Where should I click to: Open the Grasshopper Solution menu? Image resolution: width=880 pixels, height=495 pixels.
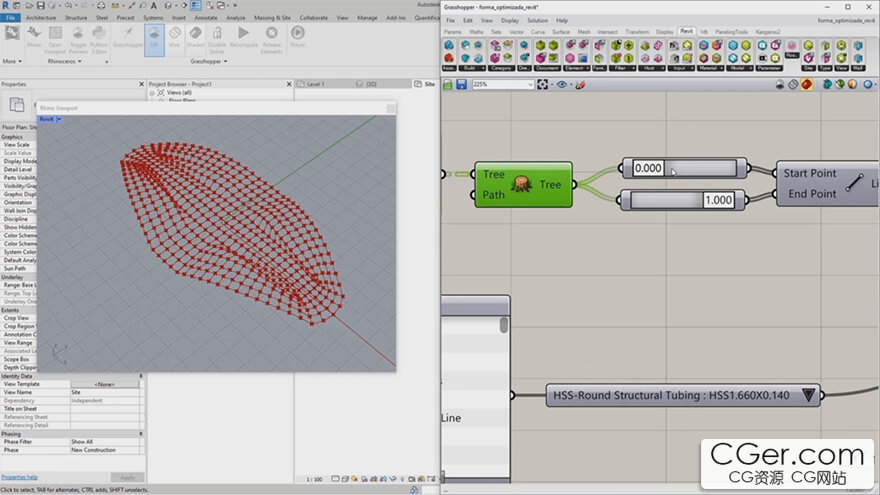[x=537, y=20]
